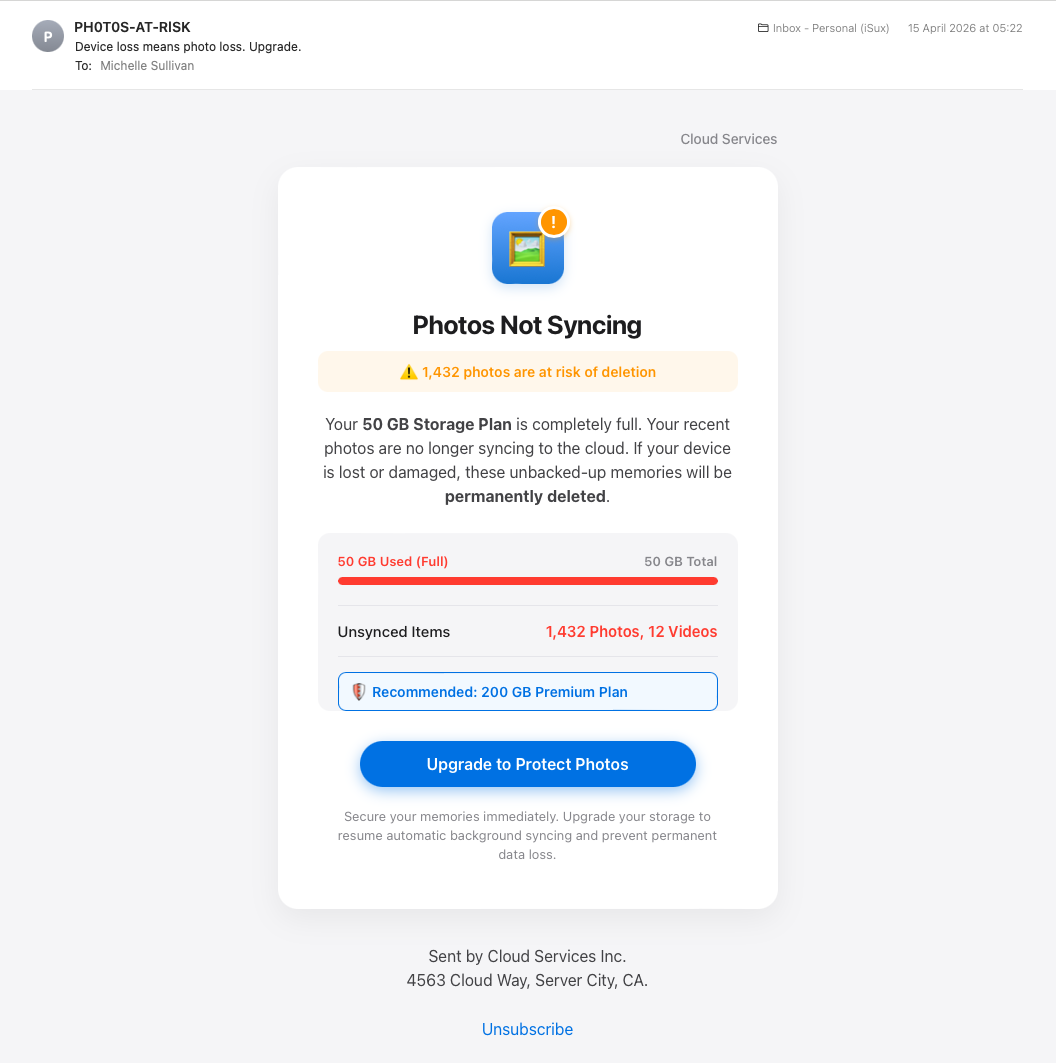Click the 1,432 photos at risk banner
This screenshot has height=1063, width=1056.
(527, 372)
